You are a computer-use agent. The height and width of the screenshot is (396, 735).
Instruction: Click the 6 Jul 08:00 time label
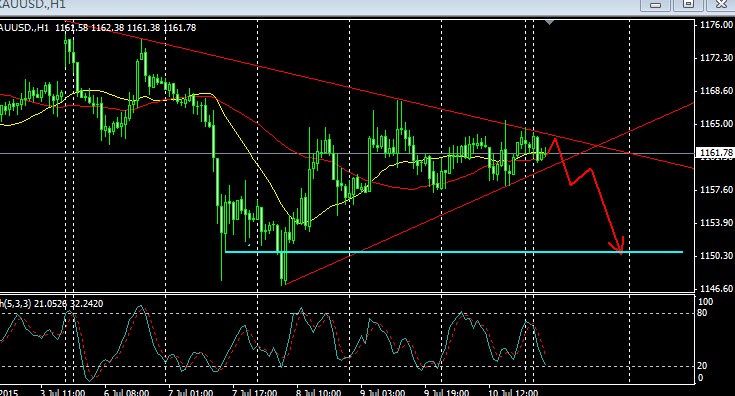pos(127,392)
